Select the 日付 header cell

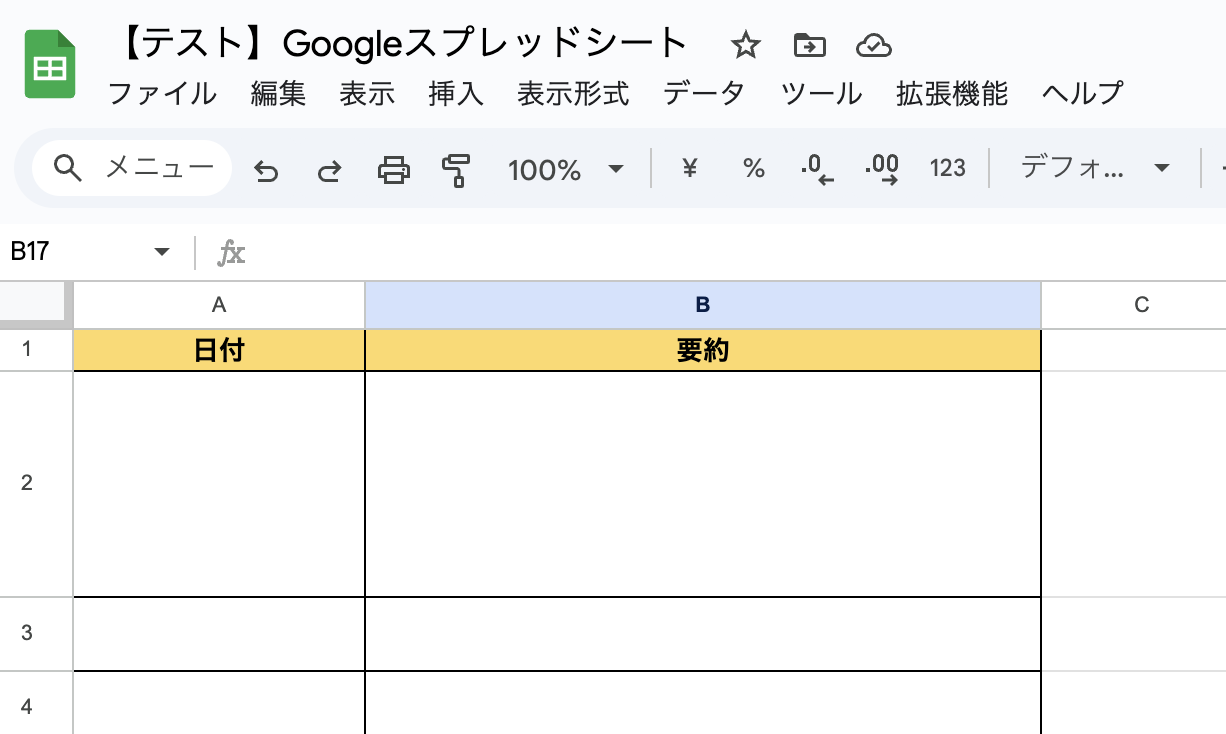tap(219, 350)
